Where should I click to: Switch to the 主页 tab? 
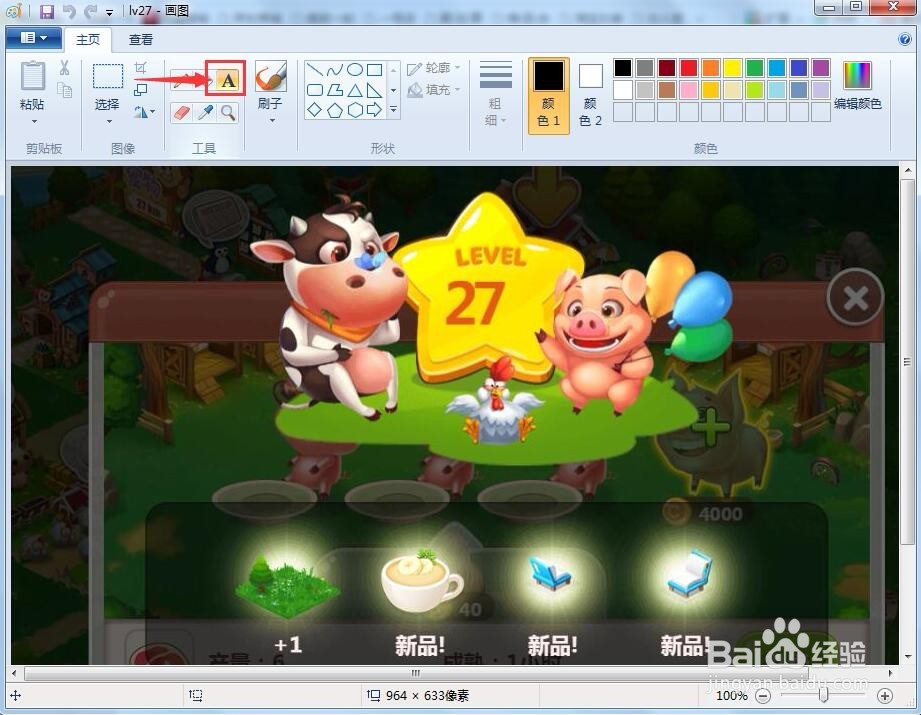click(88, 39)
